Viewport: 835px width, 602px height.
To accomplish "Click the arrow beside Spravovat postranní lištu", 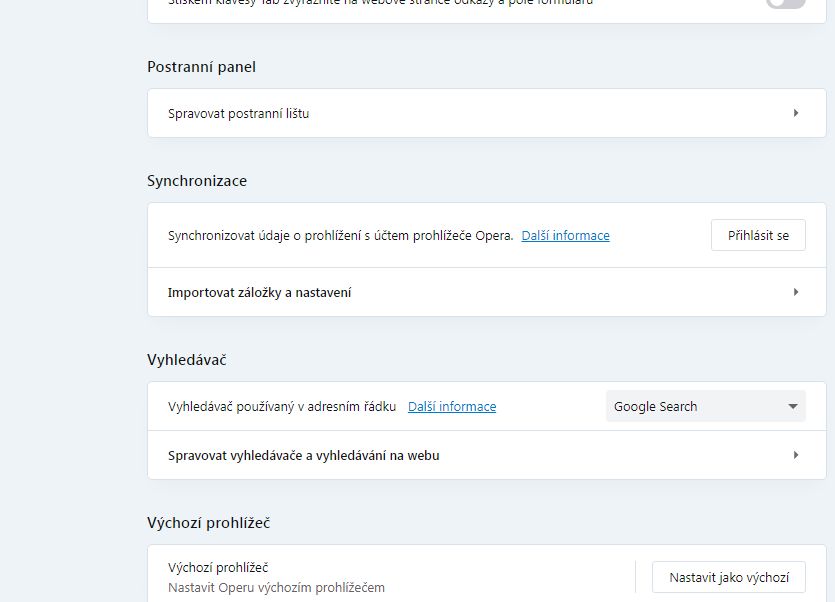I will [796, 113].
